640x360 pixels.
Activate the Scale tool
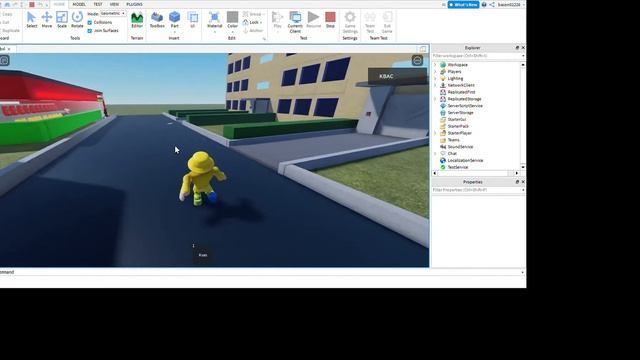tap(62, 20)
